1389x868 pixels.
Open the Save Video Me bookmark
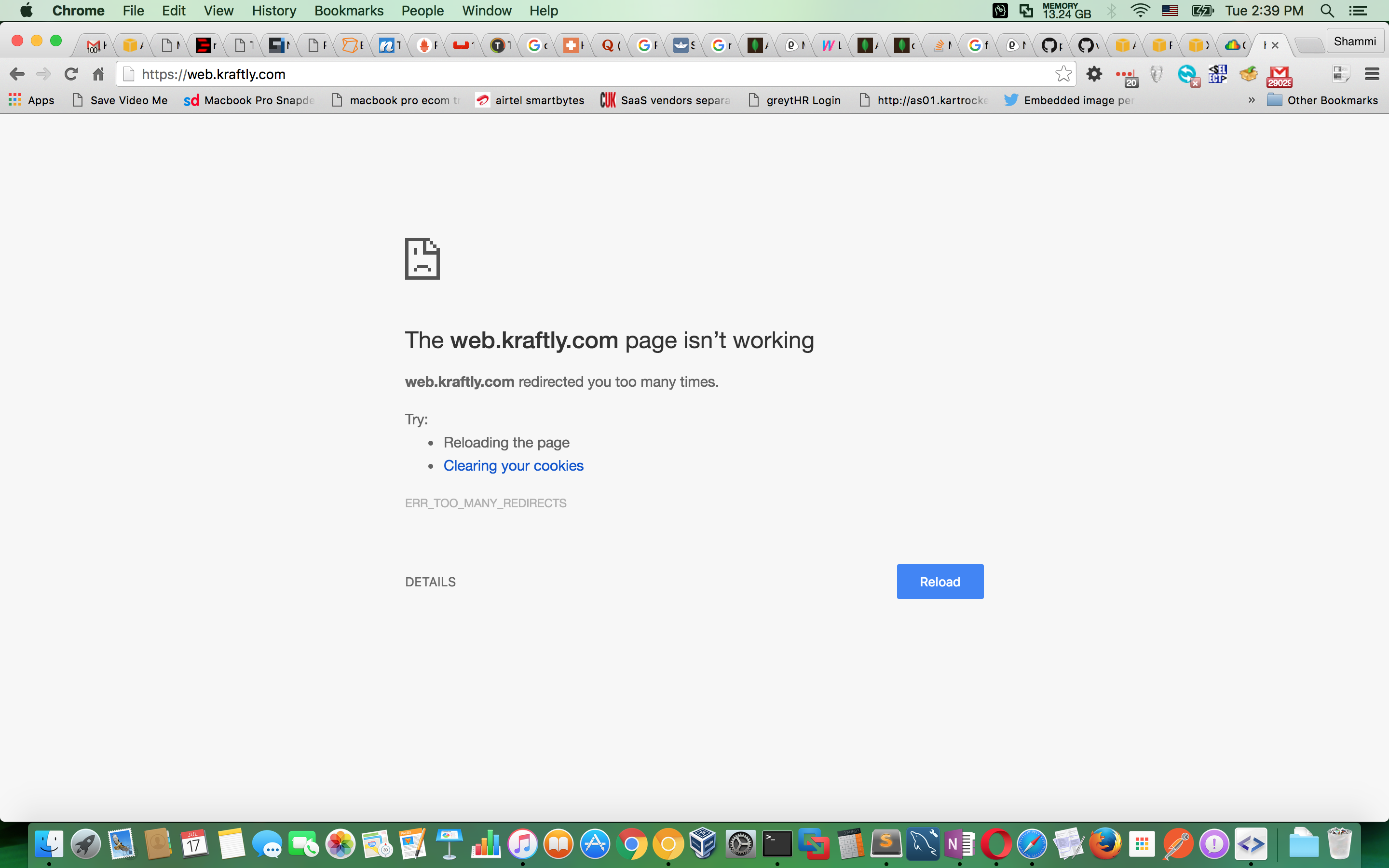click(x=120, y=100)
